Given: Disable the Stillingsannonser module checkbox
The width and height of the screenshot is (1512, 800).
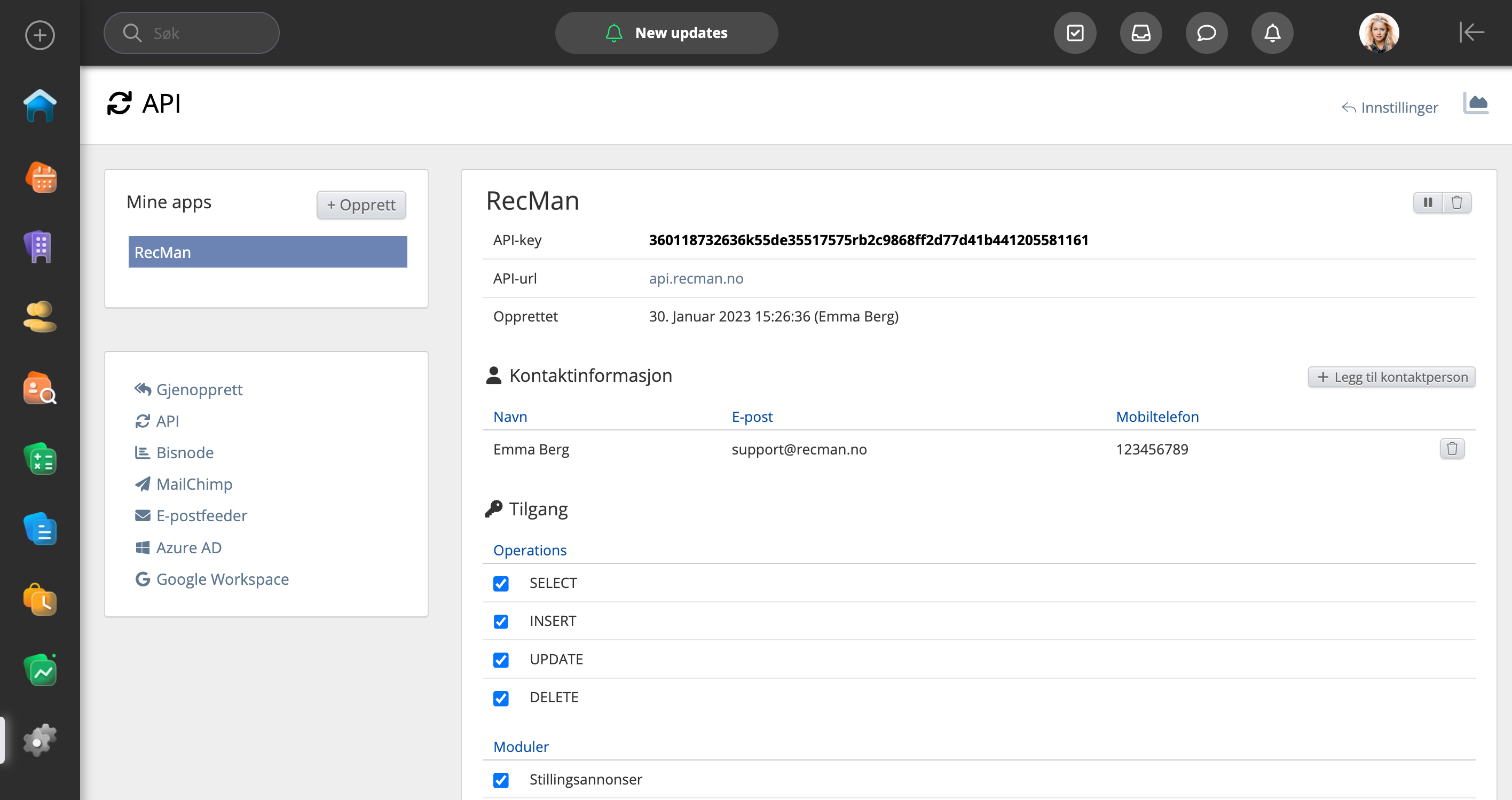Looking at the screenshot, I should [x=501, y=780].
